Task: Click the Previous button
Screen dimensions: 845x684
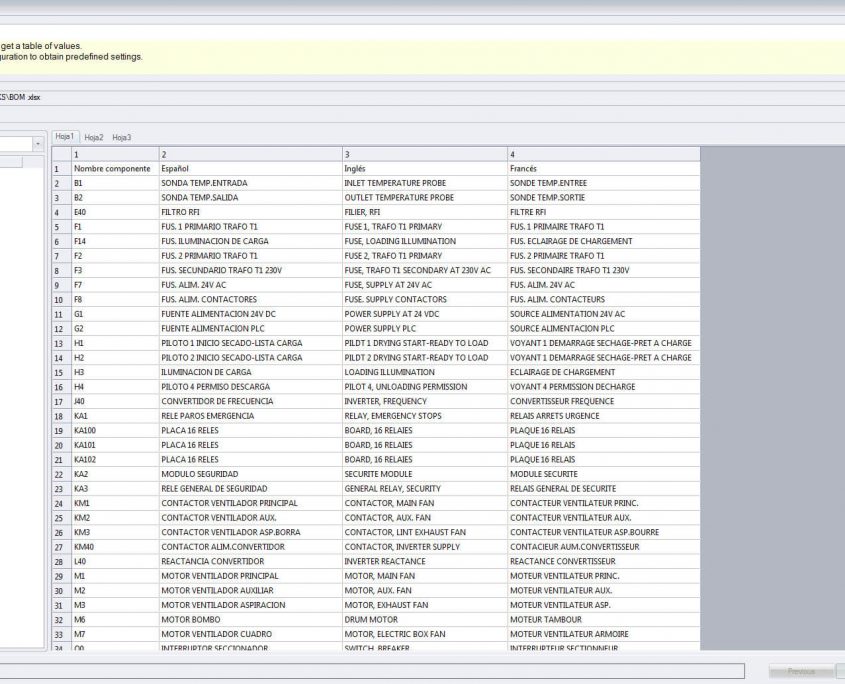Action: (801, 671)
